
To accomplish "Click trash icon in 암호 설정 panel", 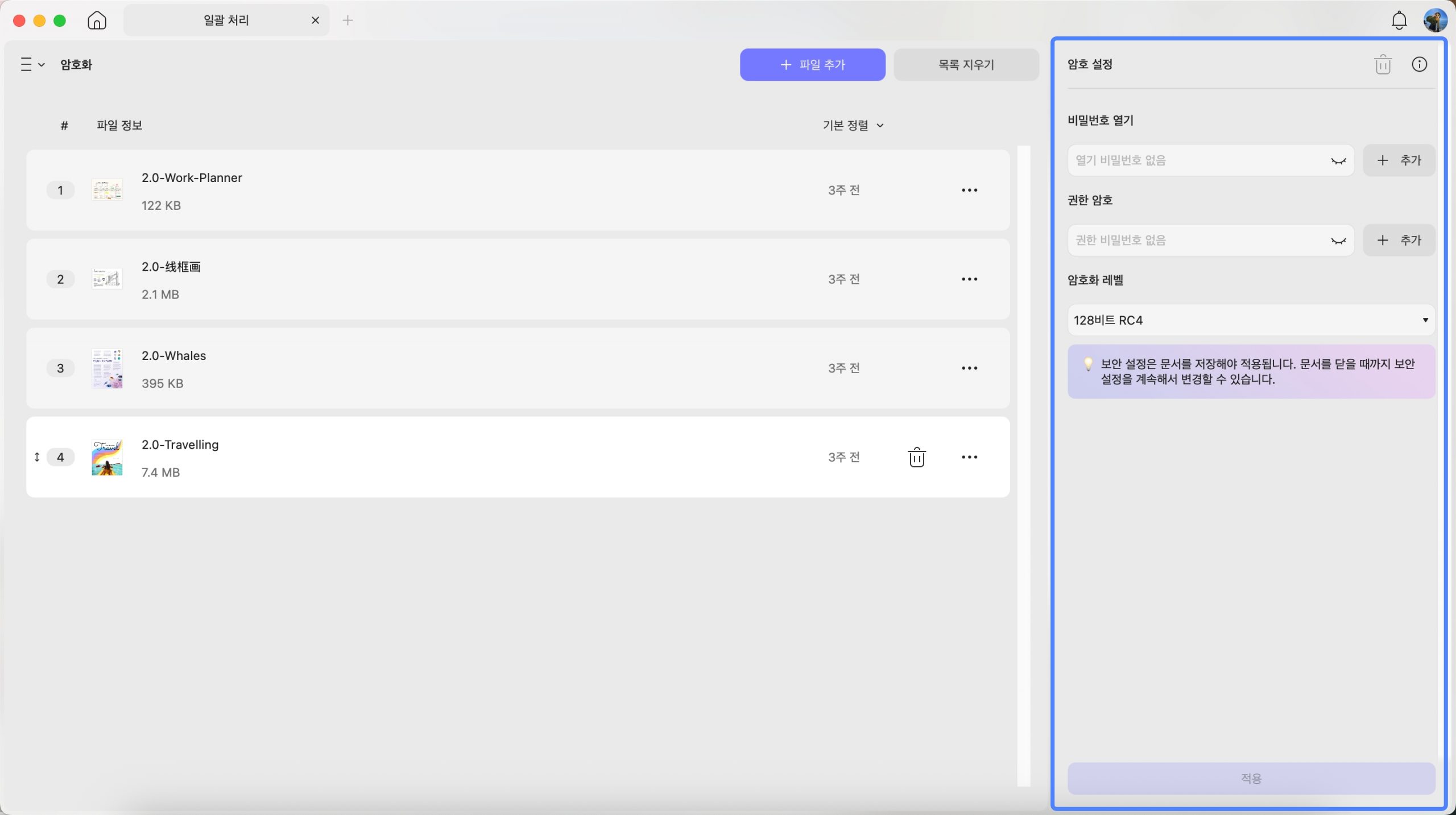I will point(1383,64).
